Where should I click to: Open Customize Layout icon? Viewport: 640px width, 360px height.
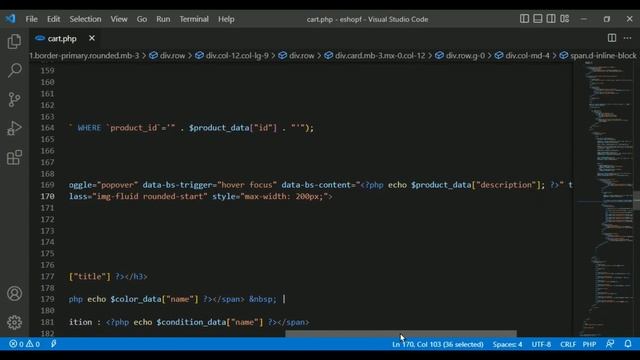click(x=564, y=19)
